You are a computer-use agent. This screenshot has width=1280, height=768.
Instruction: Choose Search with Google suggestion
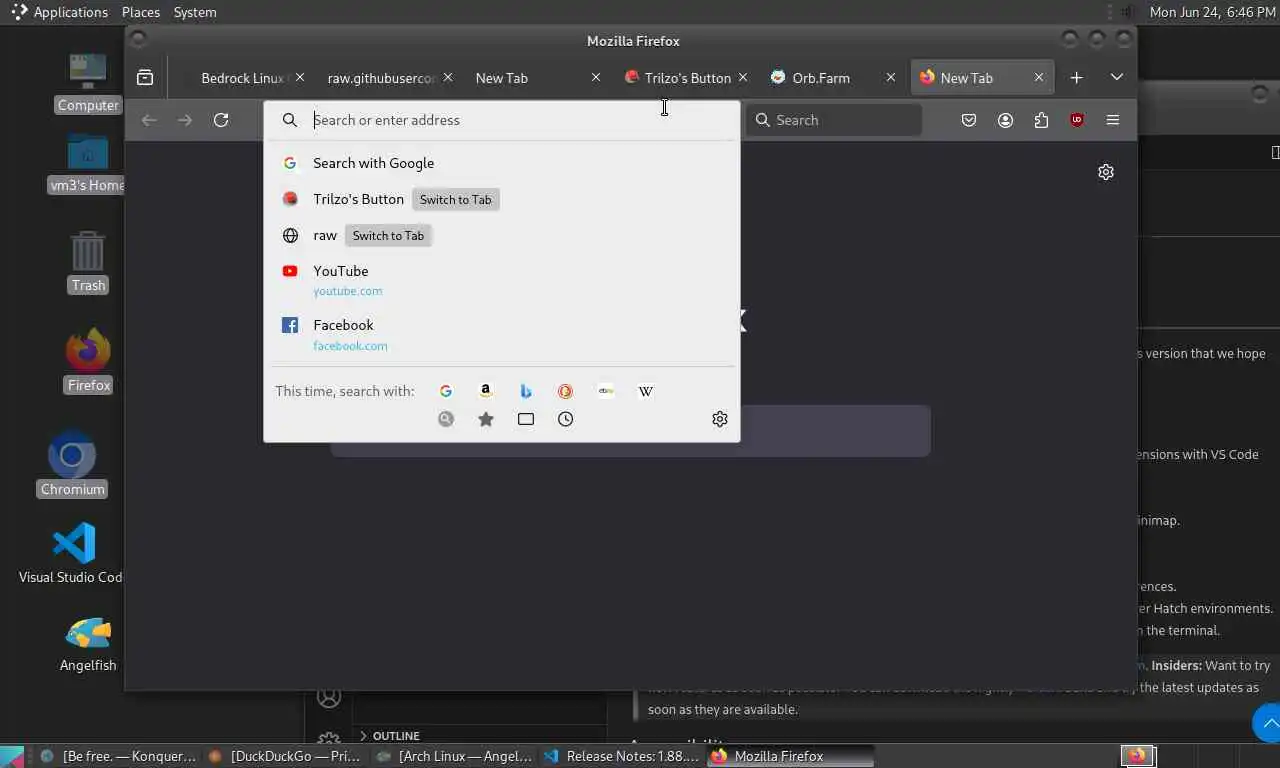click(502, 163)
